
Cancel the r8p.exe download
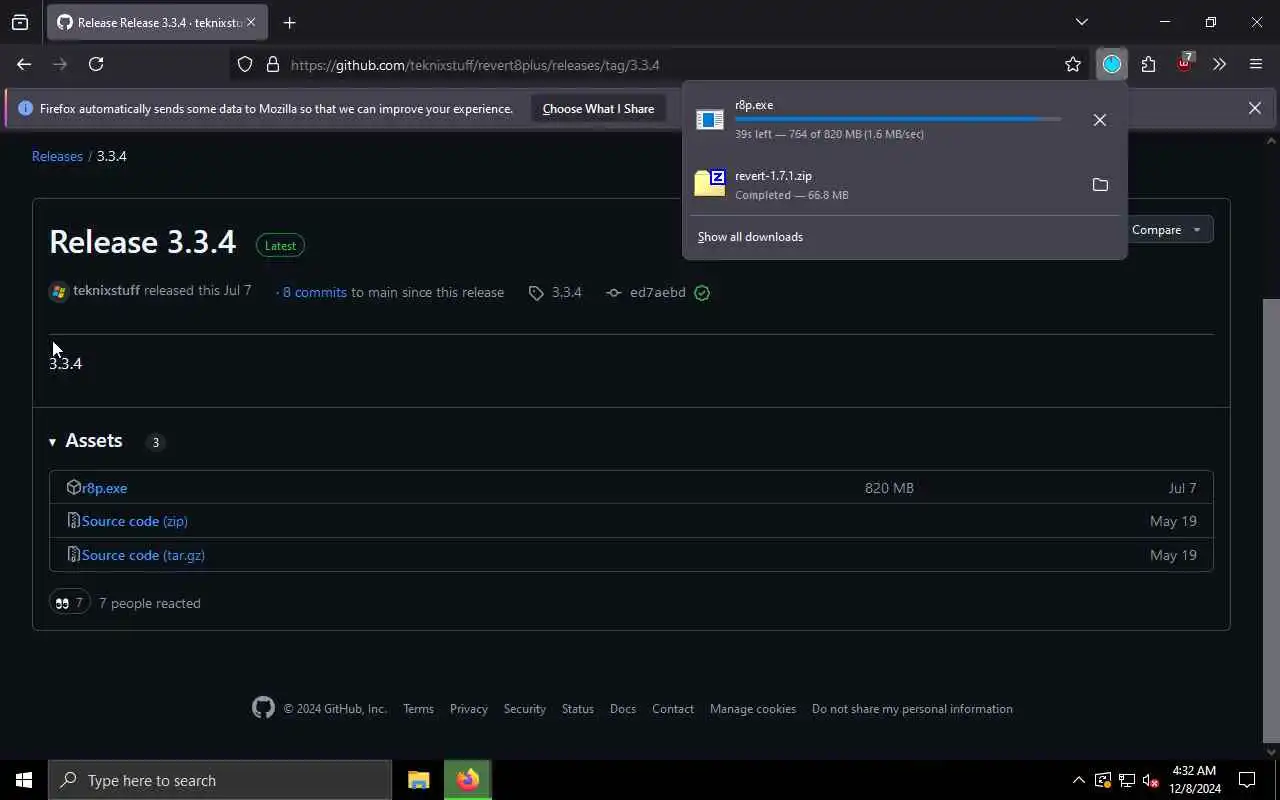tap(1100, 120)
